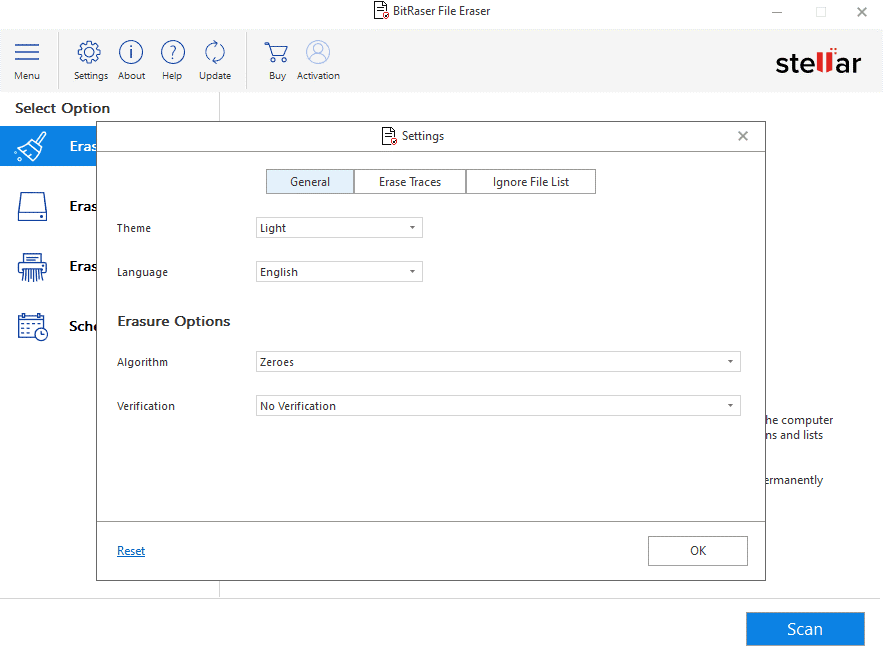Open the Theme dropdown showing Light
This screenshot has width=883, height=663.
coord(339,228)
